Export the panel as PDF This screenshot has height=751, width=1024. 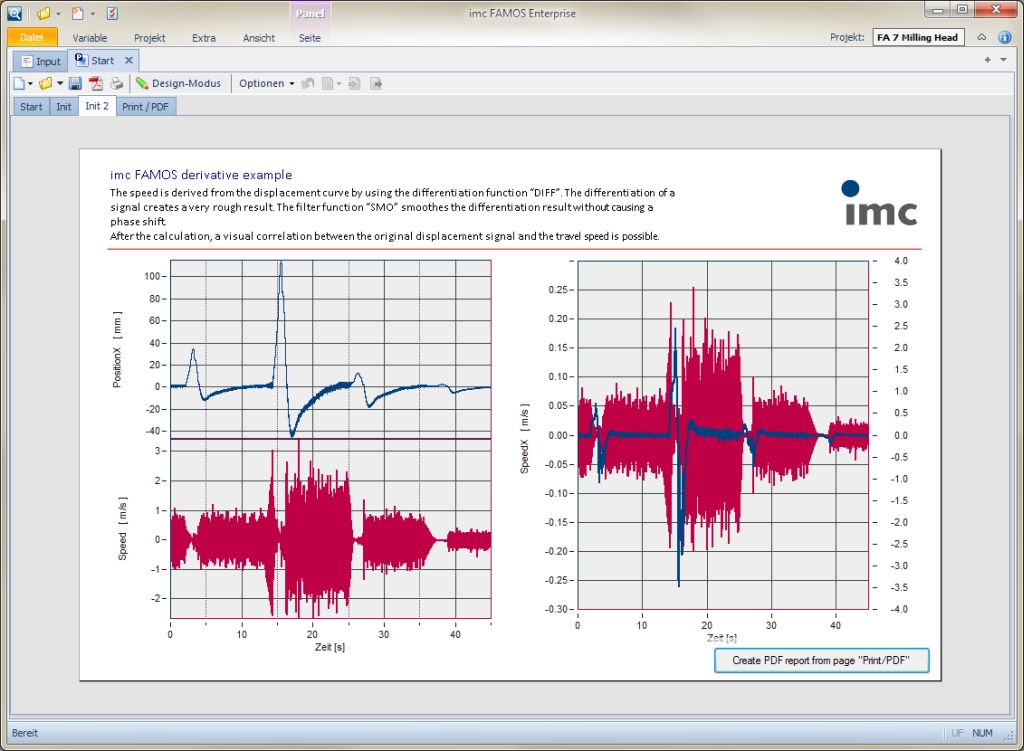click(x=96, y=84)
